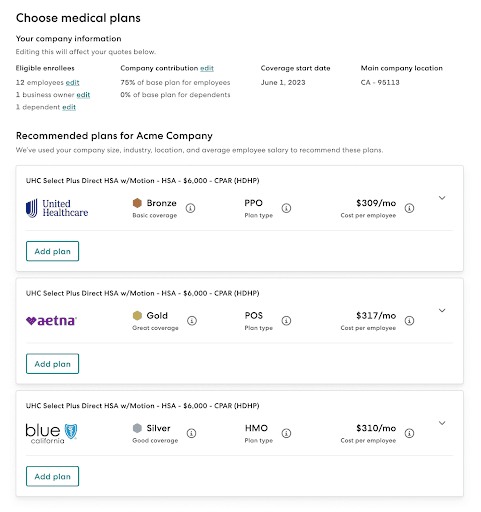Click the Aetna logo

pos(51,321)
